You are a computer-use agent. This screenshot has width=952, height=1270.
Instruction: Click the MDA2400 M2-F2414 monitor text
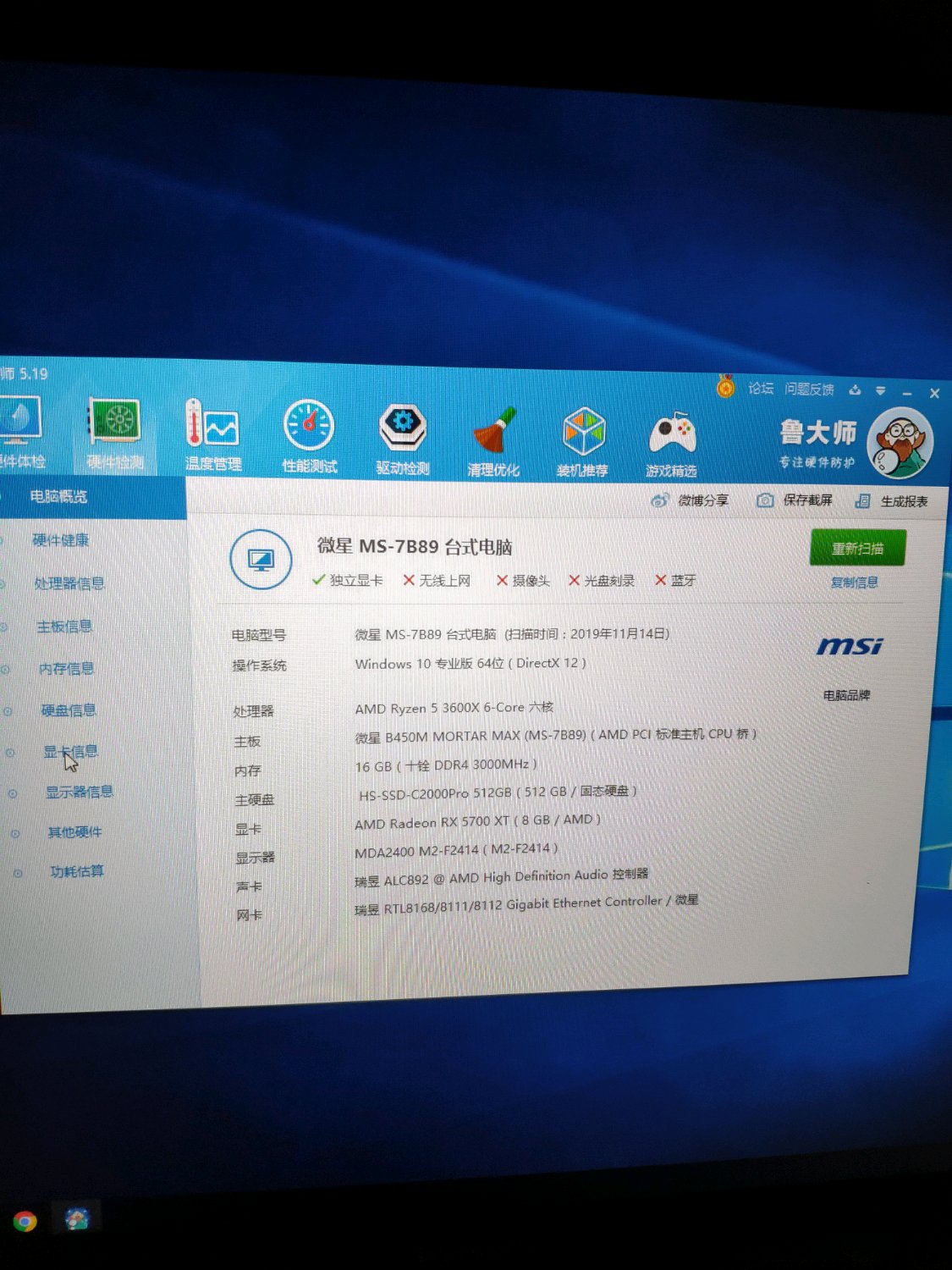click(x=456, y=849)
